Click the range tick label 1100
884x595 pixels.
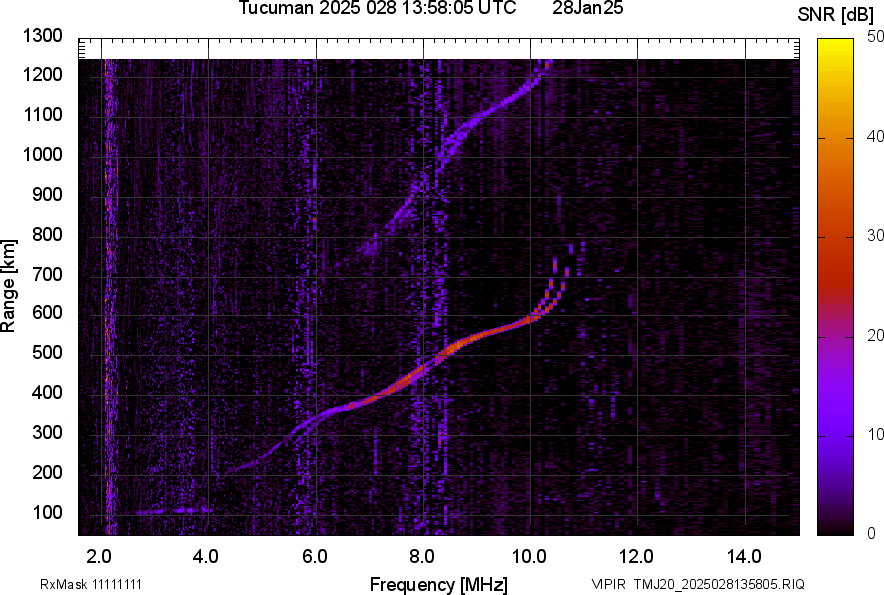point(42,114)
